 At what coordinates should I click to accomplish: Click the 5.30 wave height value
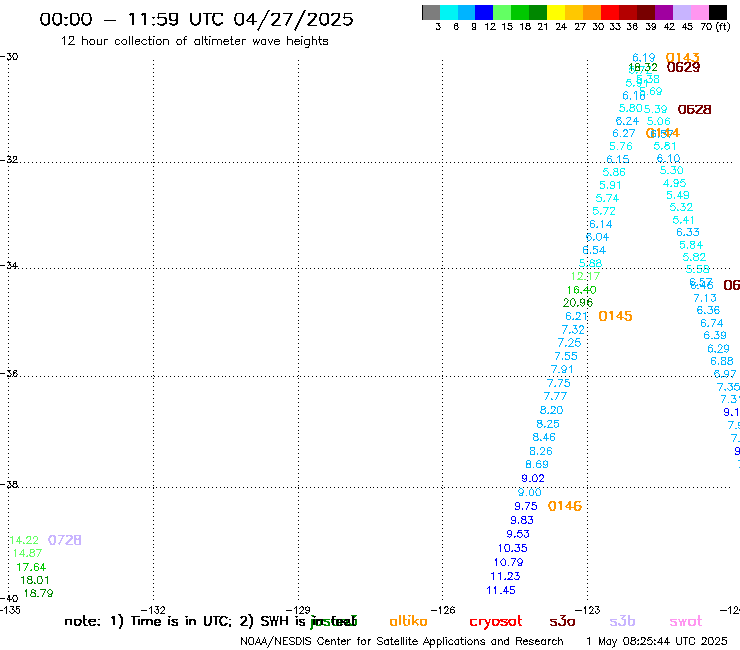672,170
